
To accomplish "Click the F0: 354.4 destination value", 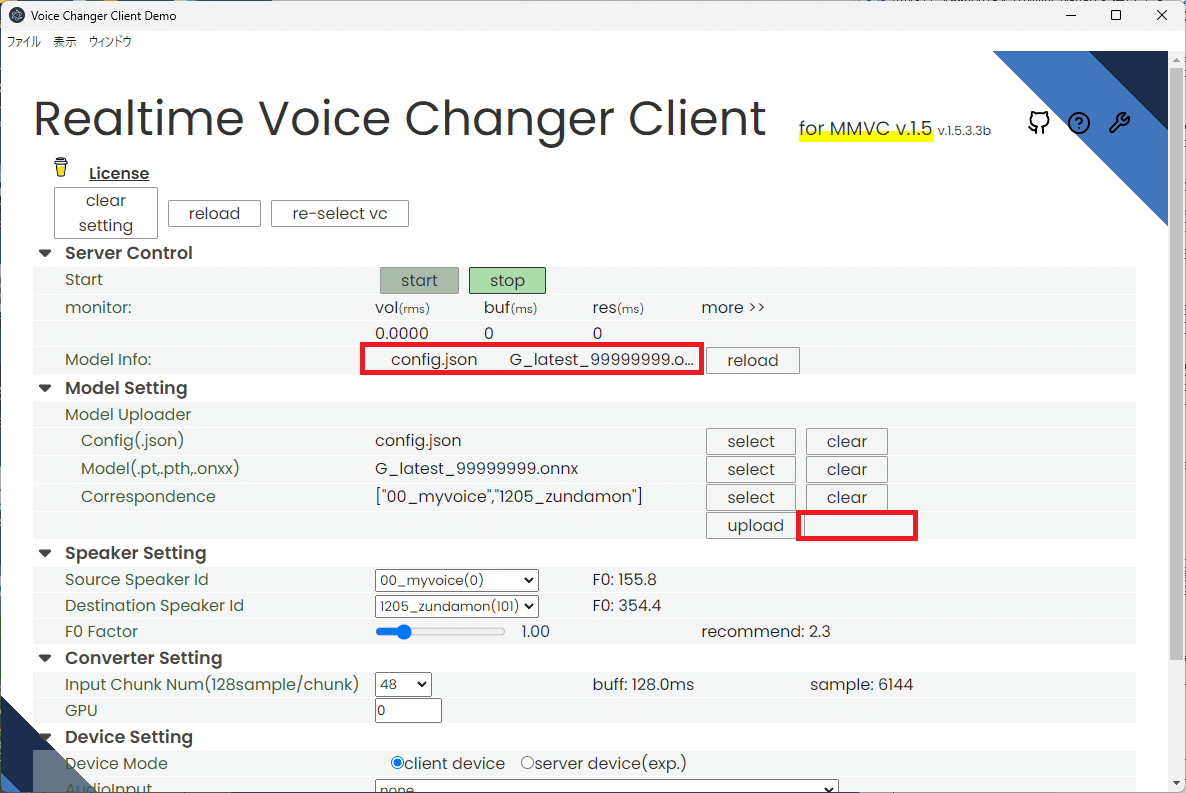I will (626, 605).
